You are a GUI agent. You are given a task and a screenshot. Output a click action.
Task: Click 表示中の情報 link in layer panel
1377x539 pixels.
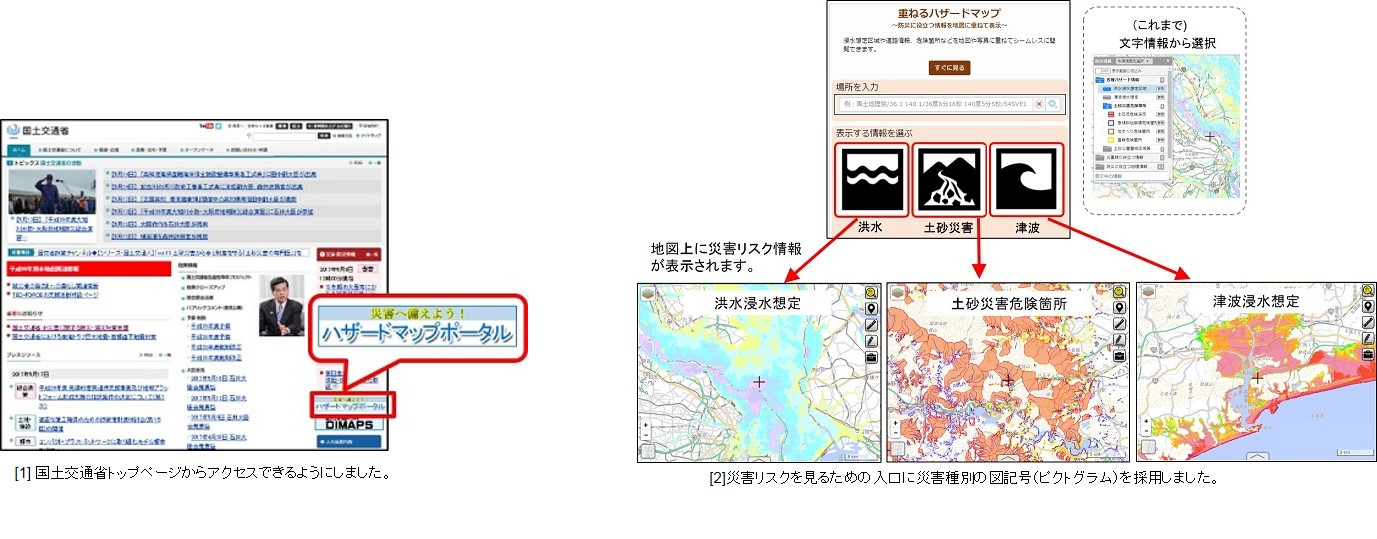(1108, 176)
